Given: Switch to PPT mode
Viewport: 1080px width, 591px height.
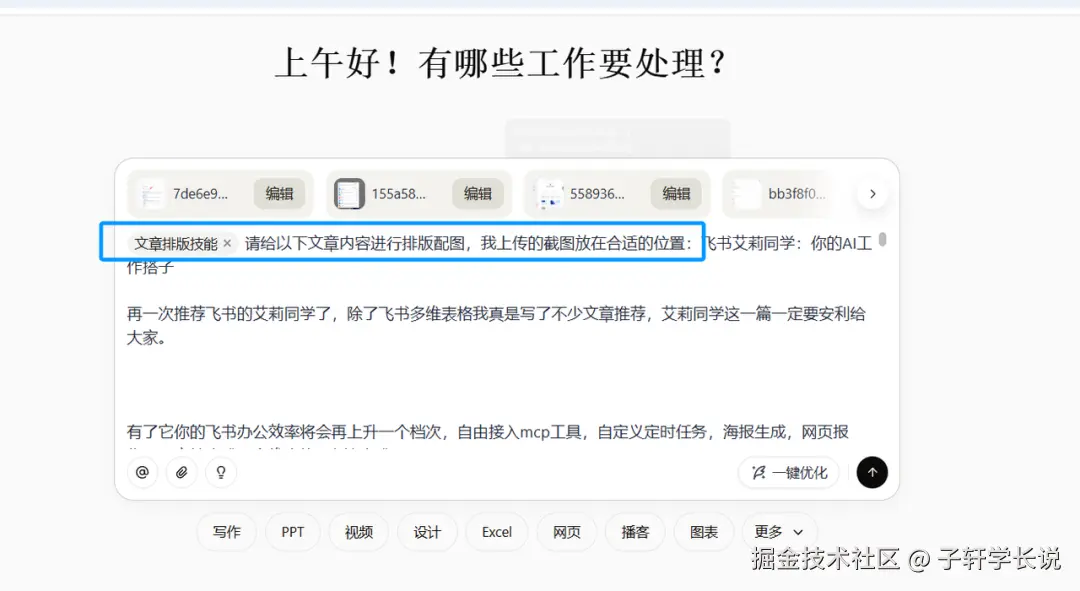Looking at the screenshot, I should tap(292, 532).
